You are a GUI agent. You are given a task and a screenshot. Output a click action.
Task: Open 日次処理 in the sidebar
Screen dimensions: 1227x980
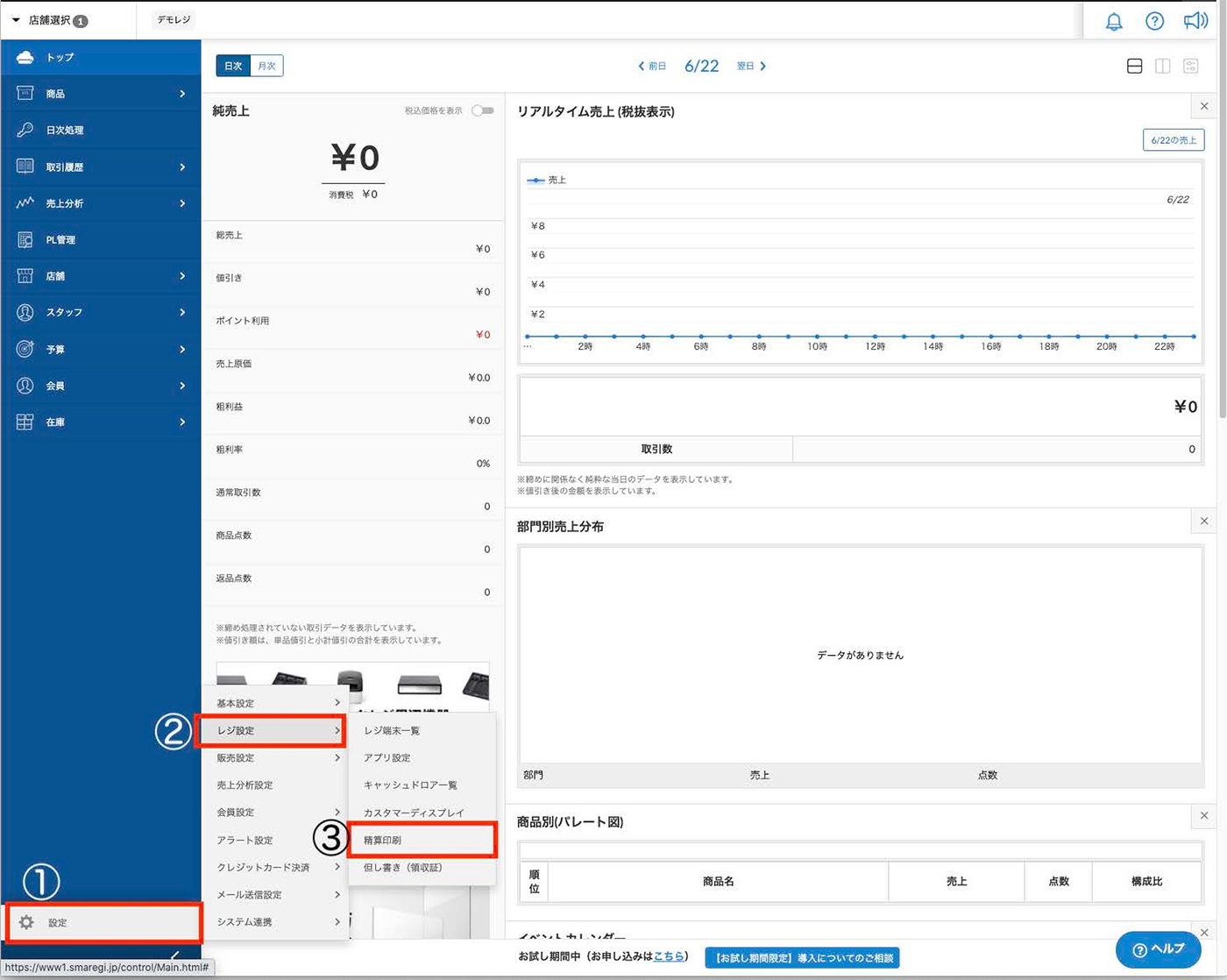tap(65, 131)
